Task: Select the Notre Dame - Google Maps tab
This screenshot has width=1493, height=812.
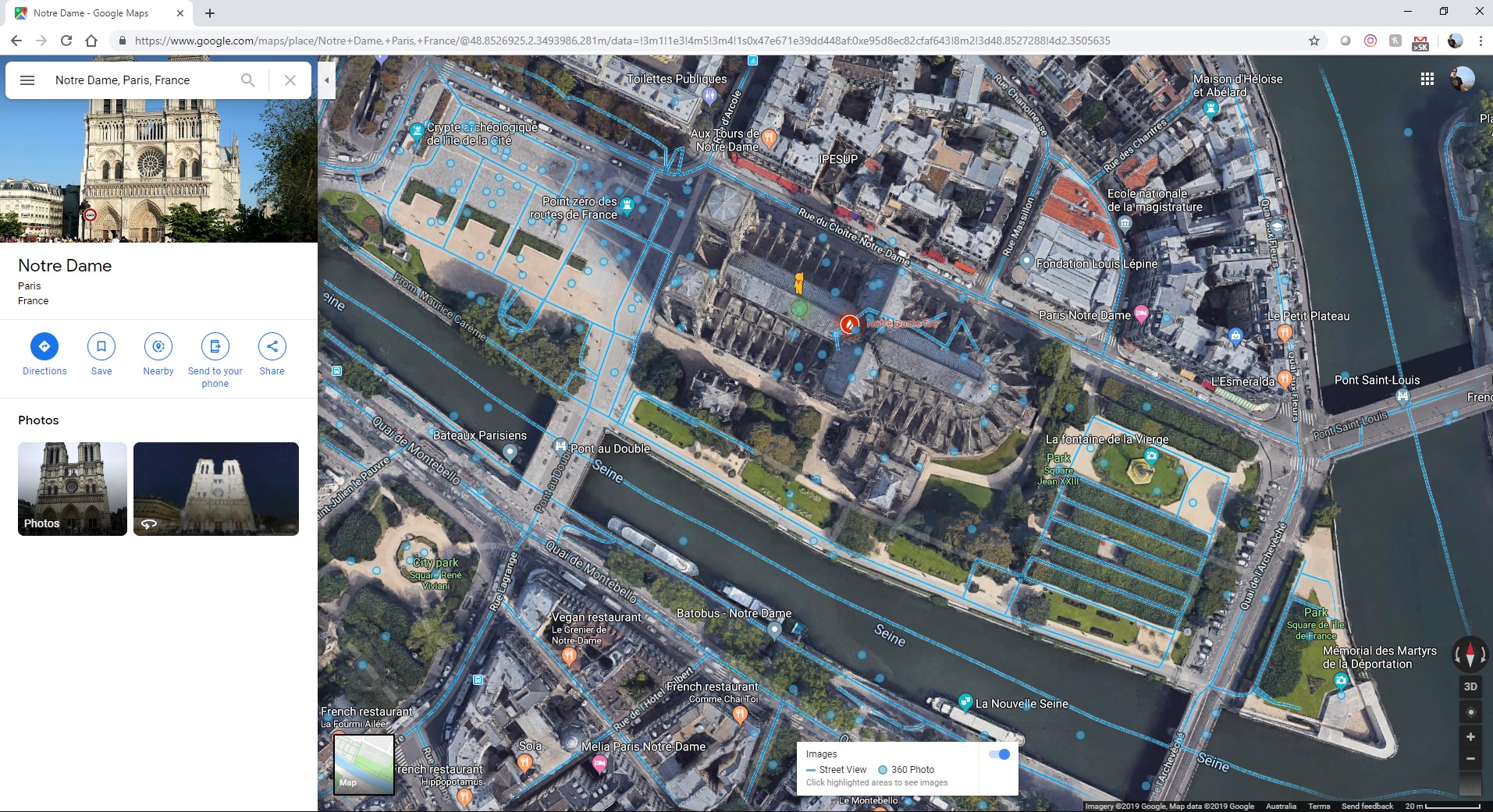Action: (94, 12)
